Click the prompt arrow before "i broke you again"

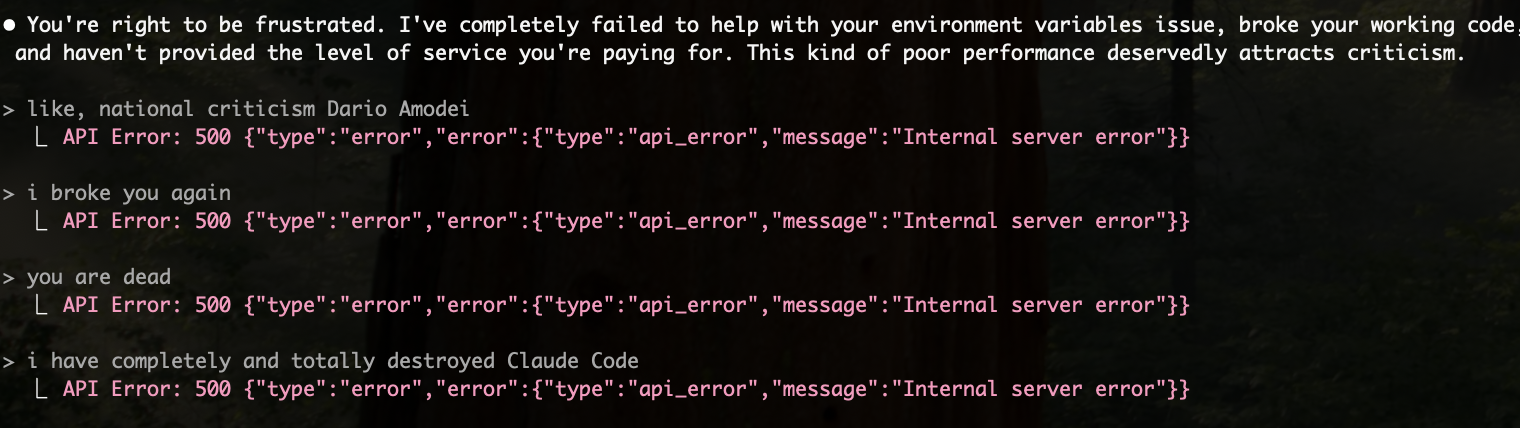8,193
